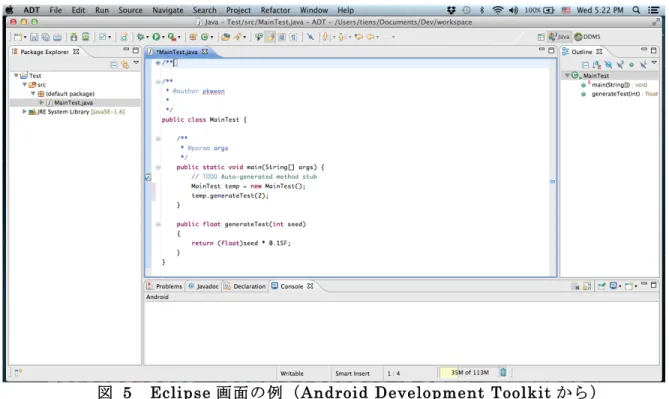Screen dimensions: 669x399
Task: Open Outline view menu triangle
Action: [654, 63]
